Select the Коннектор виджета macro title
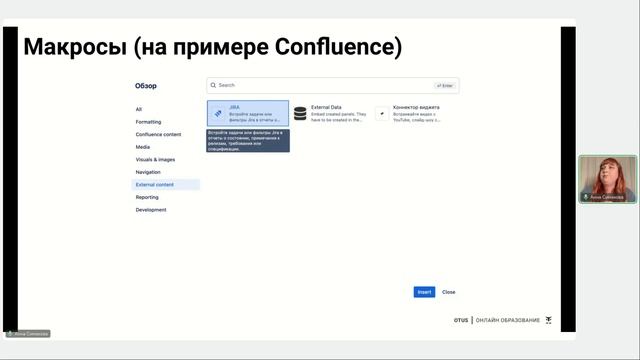Screen dimensions: 640x360 416,107
